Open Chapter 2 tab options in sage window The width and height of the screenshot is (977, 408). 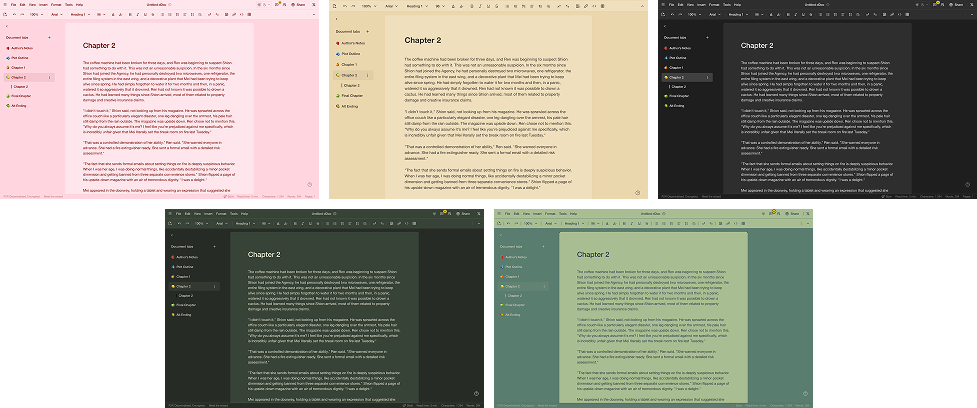click(x=543, y=286)
